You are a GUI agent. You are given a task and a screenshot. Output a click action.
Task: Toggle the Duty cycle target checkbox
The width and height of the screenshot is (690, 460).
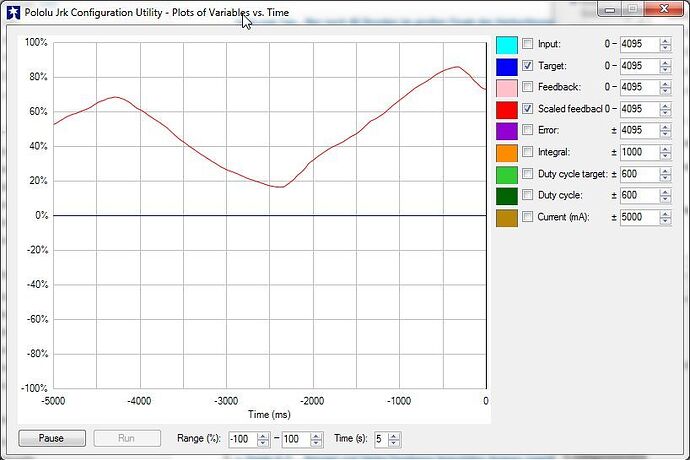click(x=527, y=174)
